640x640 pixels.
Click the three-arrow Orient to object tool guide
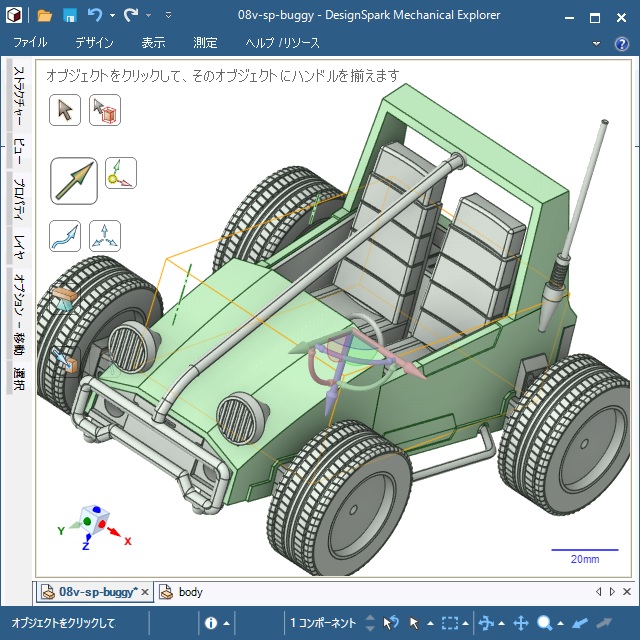click(105, 236)
